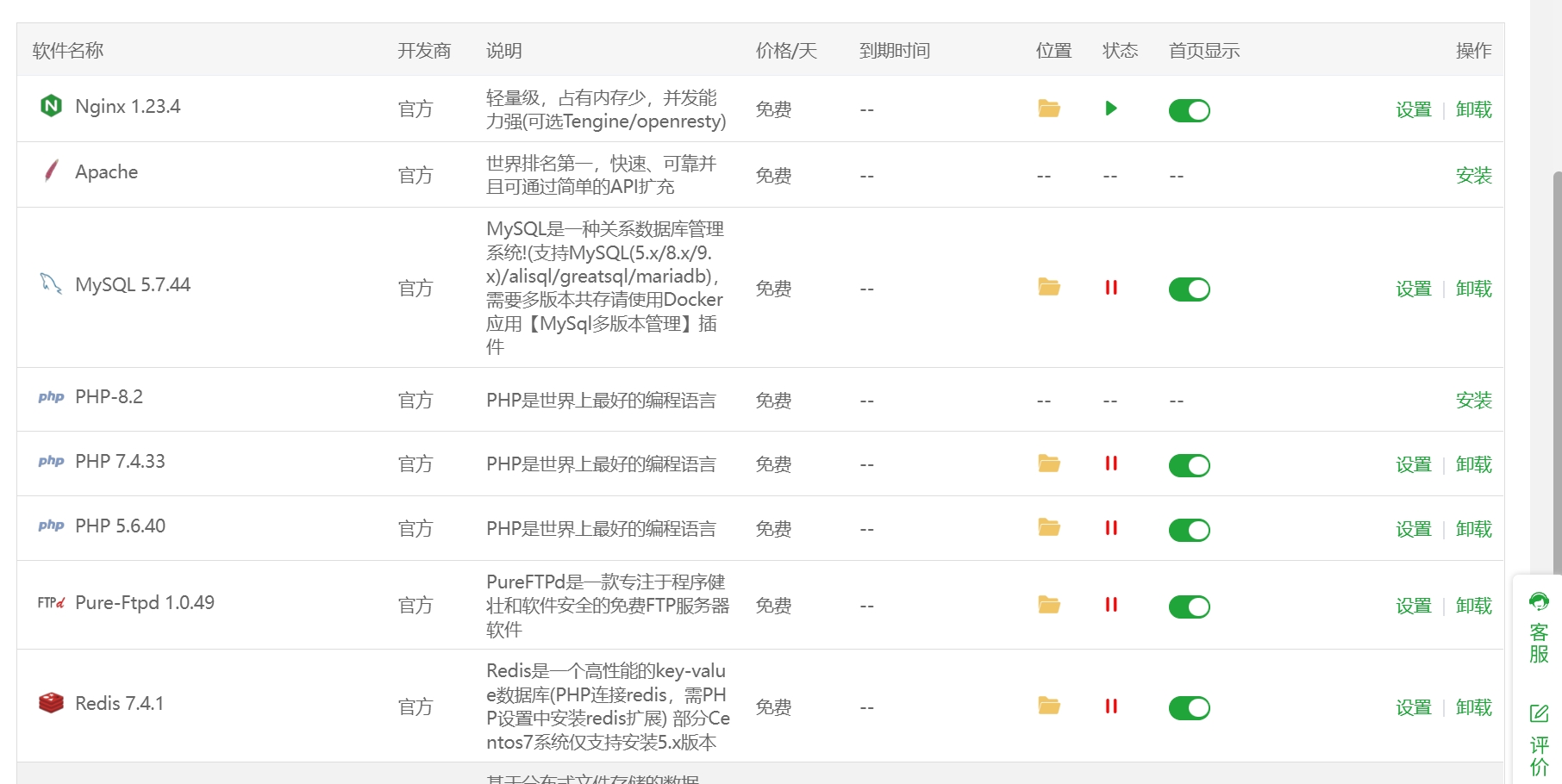Toggle Redis homepage display switch

(1190, 708)
